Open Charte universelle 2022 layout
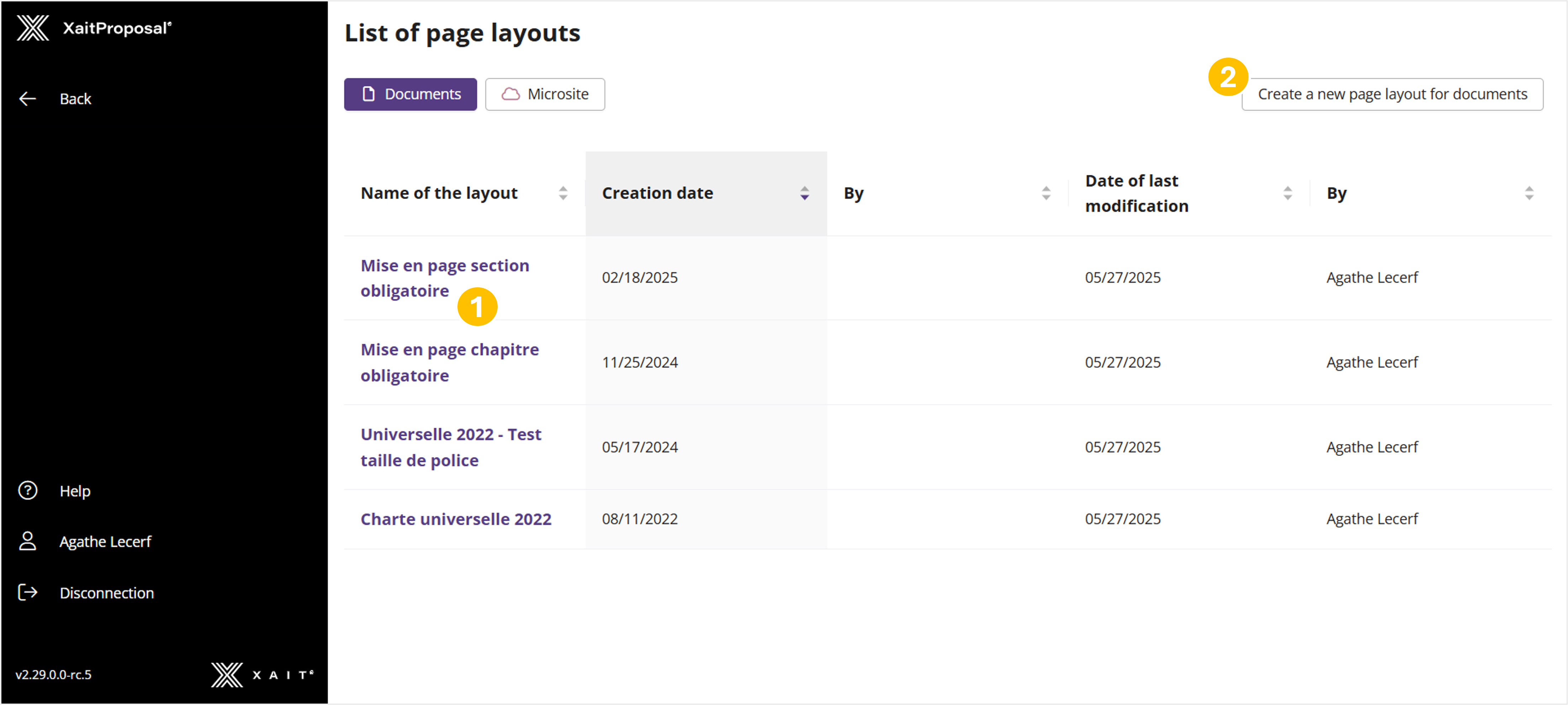Image resolution: width=1568 pixels, height=705 pixels. coord(455,519)
